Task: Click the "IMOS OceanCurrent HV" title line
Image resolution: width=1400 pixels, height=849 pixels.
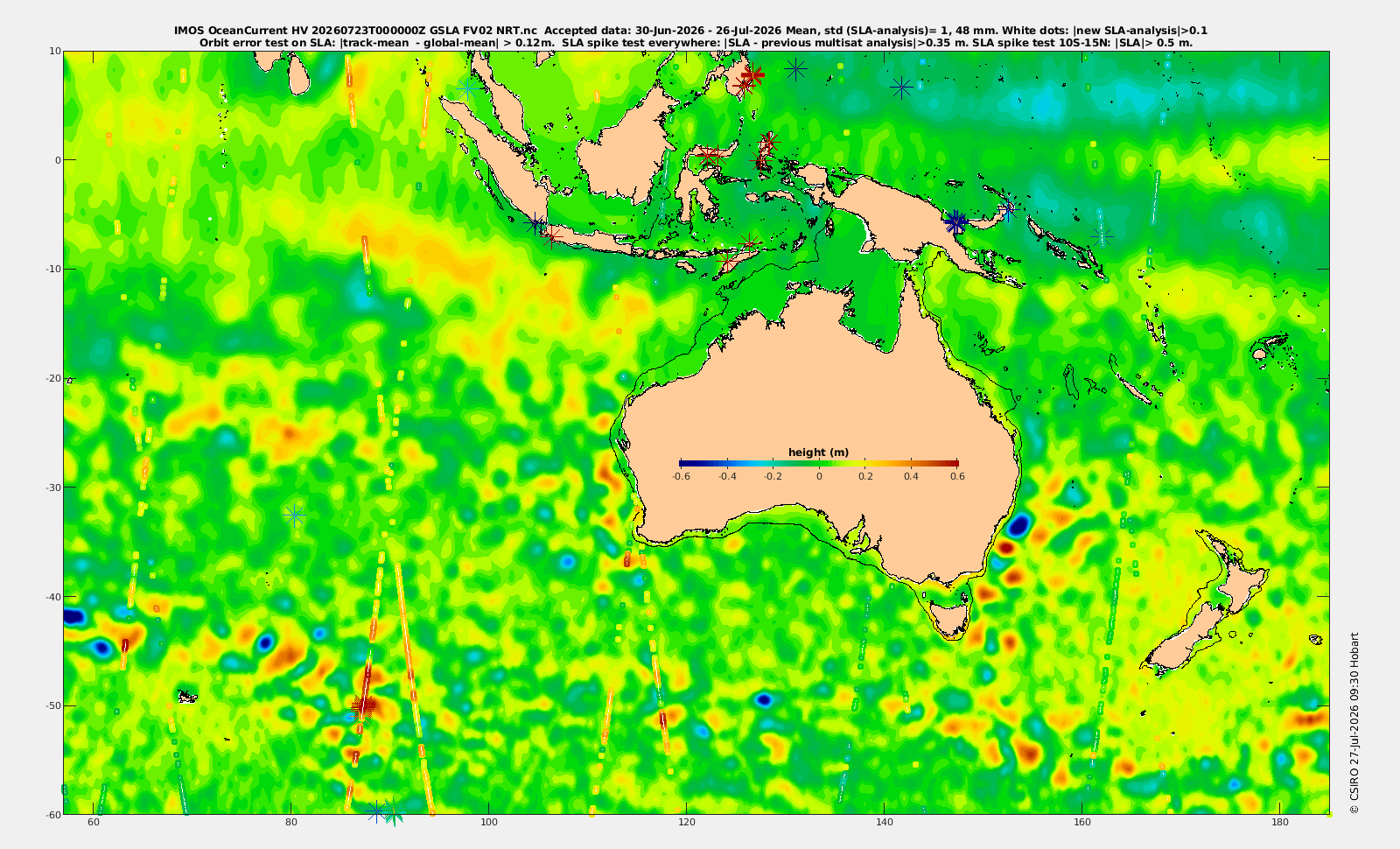Action: pyautogui.click(x=690, y=31)
